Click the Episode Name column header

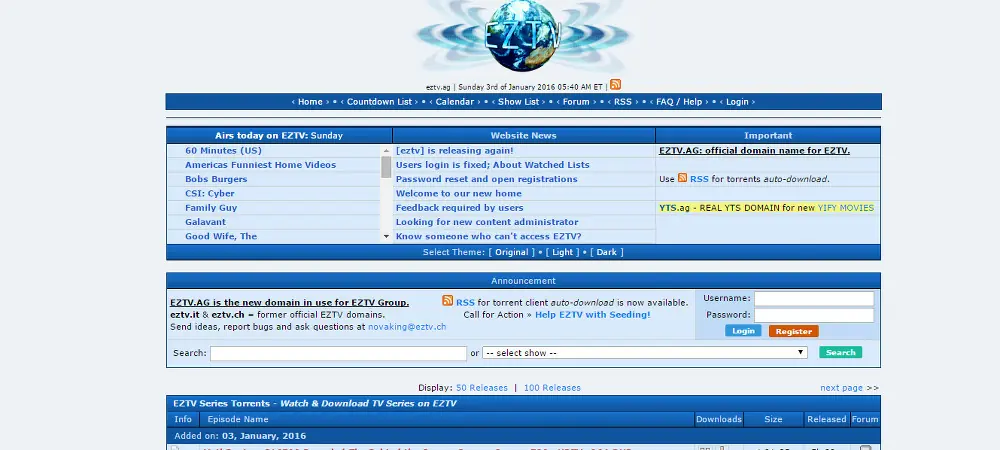tap(238, 419)
